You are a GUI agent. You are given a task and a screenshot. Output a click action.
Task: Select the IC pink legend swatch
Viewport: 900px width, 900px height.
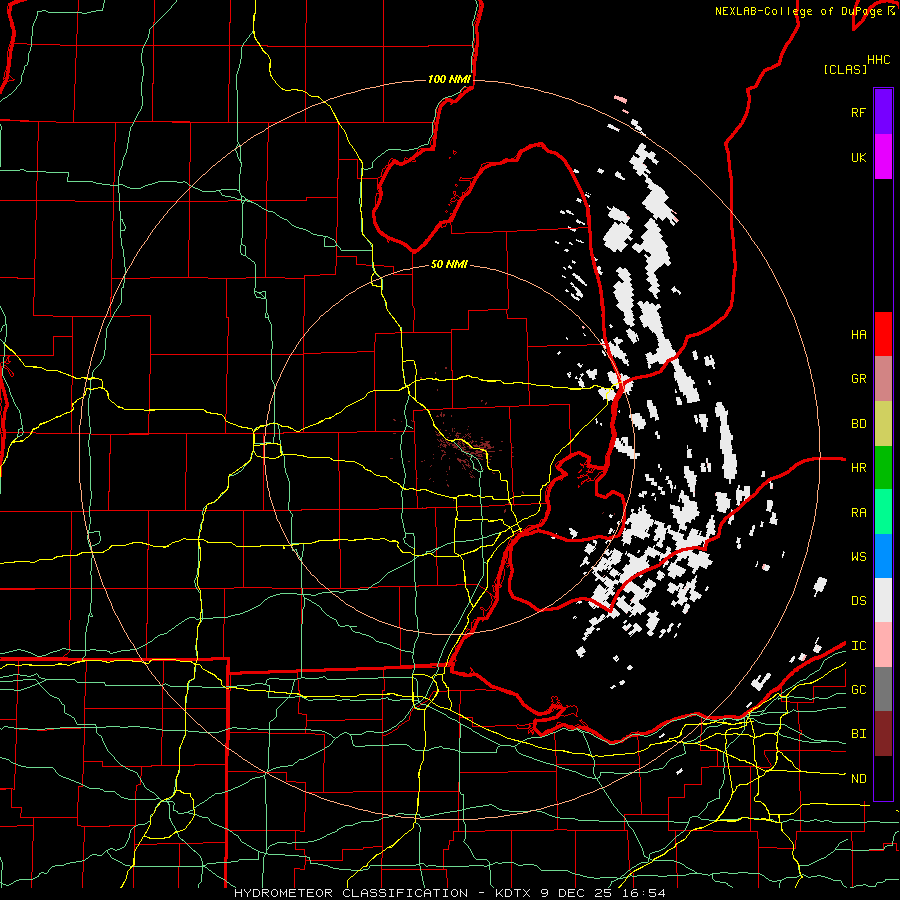tap(883, 645)
